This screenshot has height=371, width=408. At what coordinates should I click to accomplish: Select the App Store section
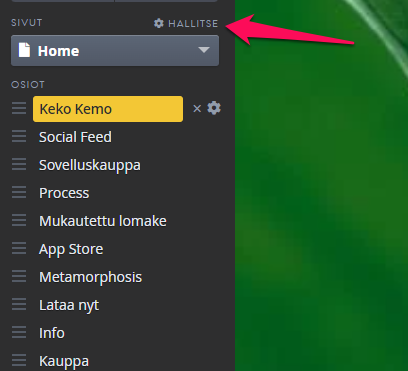pos(71,249)
